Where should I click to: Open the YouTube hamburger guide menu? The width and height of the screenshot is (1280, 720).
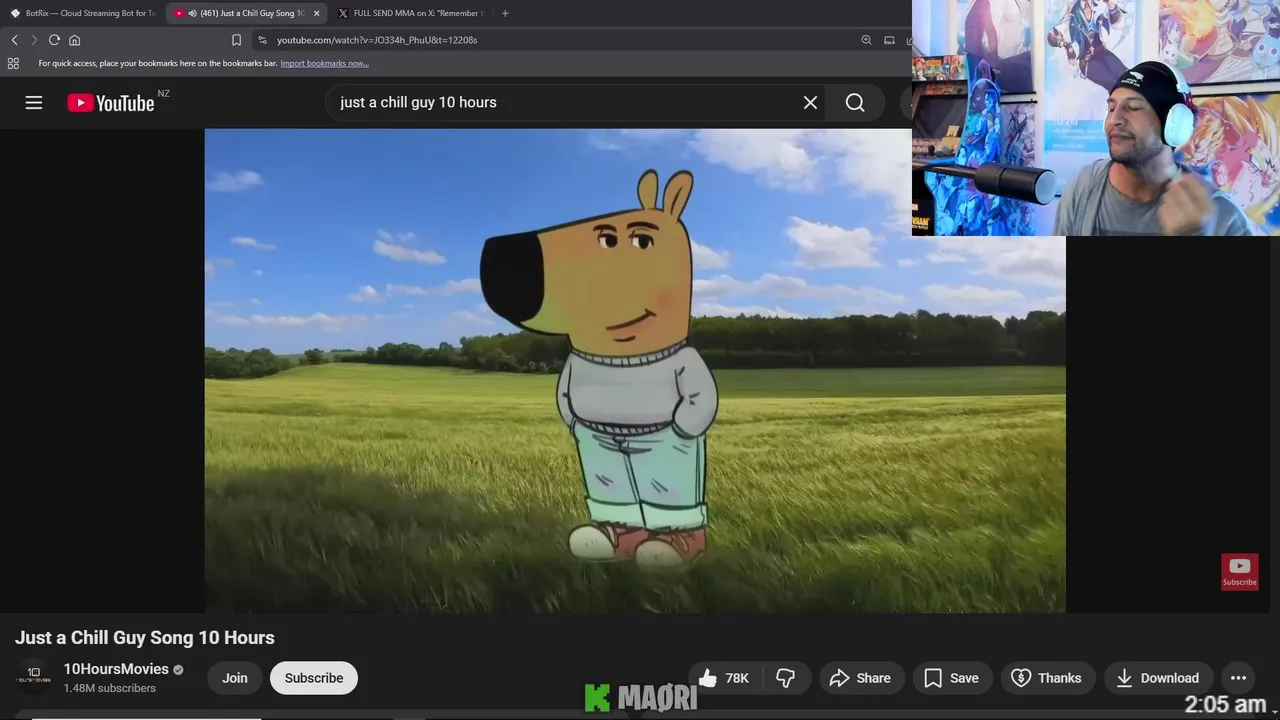pos(34,102)
